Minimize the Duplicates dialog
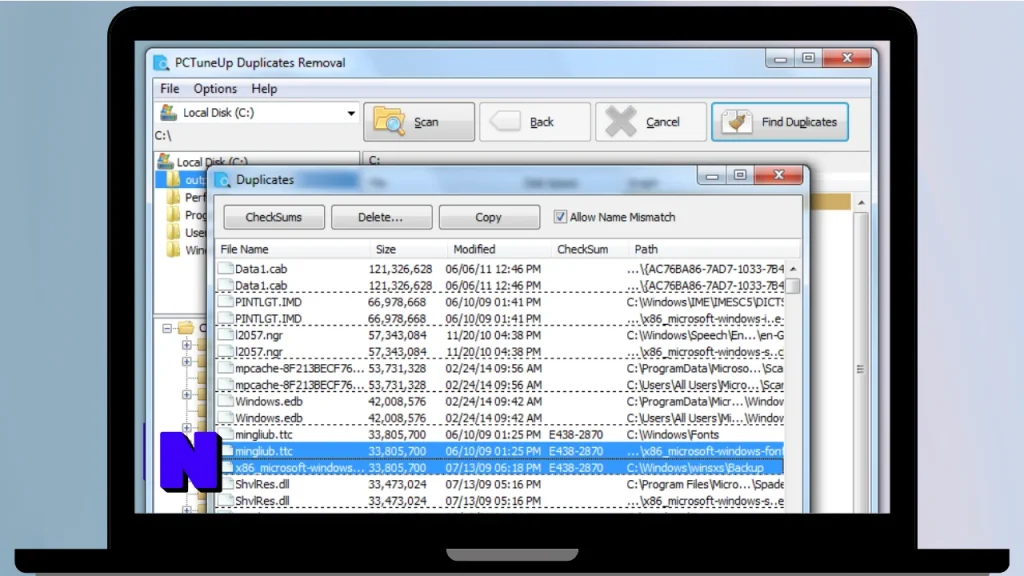Image resolution: width=1024 pixels, height=576 pixels. tap(712, 174)
